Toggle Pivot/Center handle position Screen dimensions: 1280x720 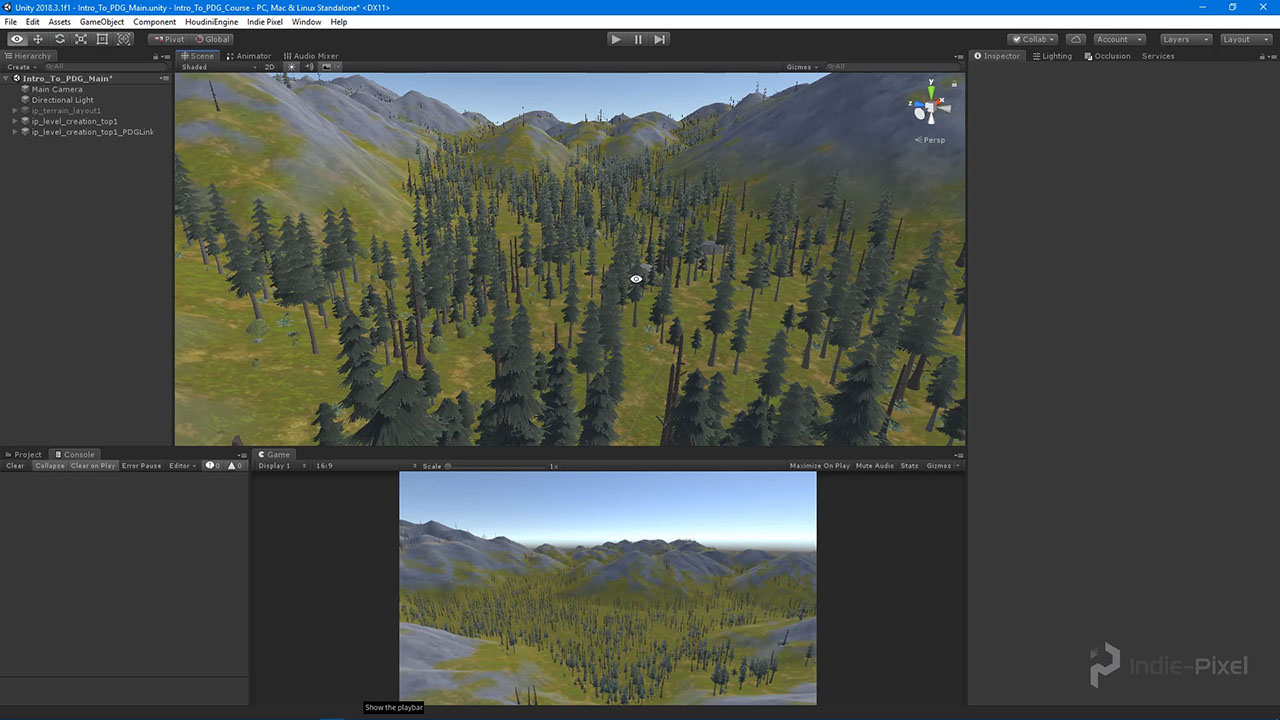point(169,39)
